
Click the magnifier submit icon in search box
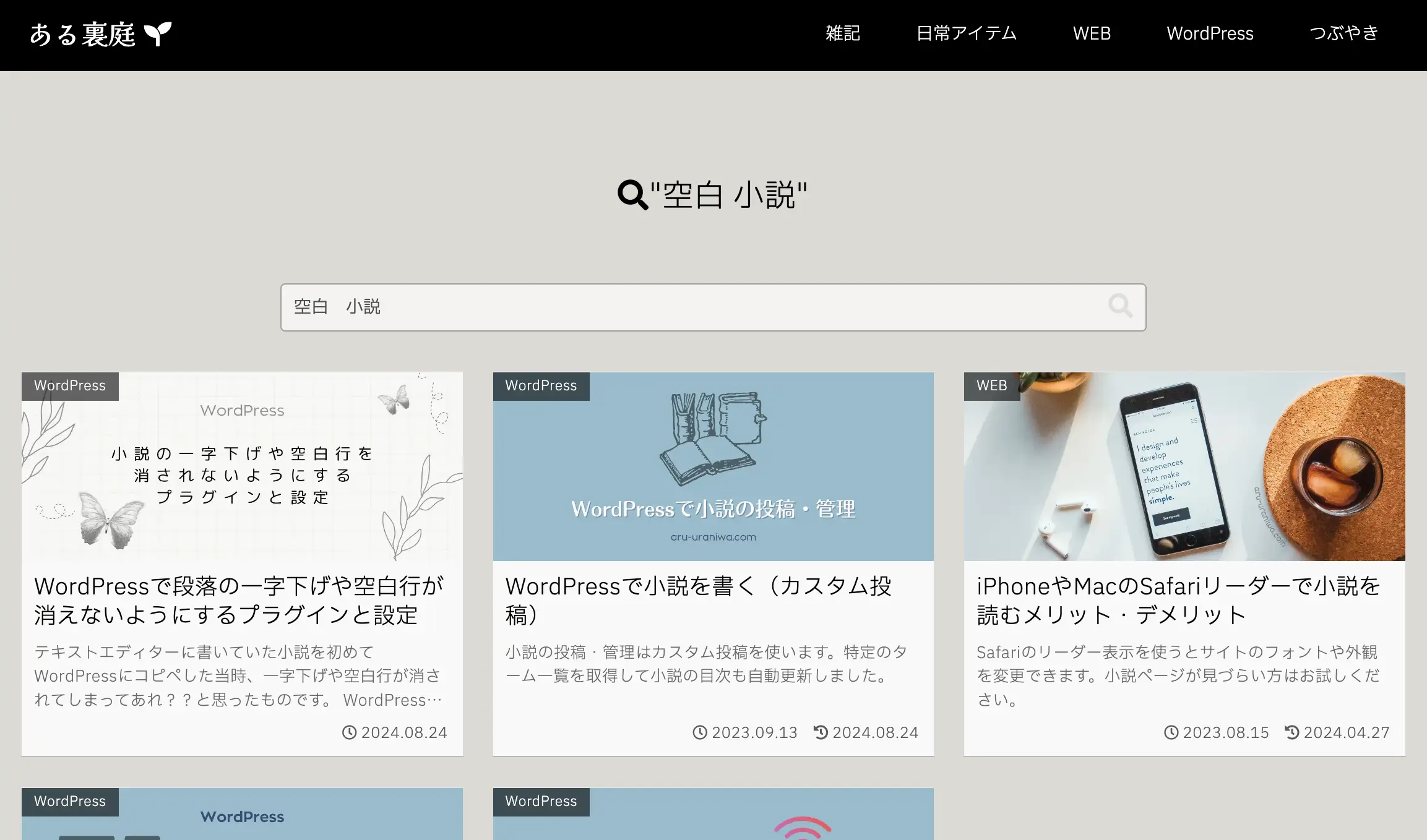pos(1120,306)
